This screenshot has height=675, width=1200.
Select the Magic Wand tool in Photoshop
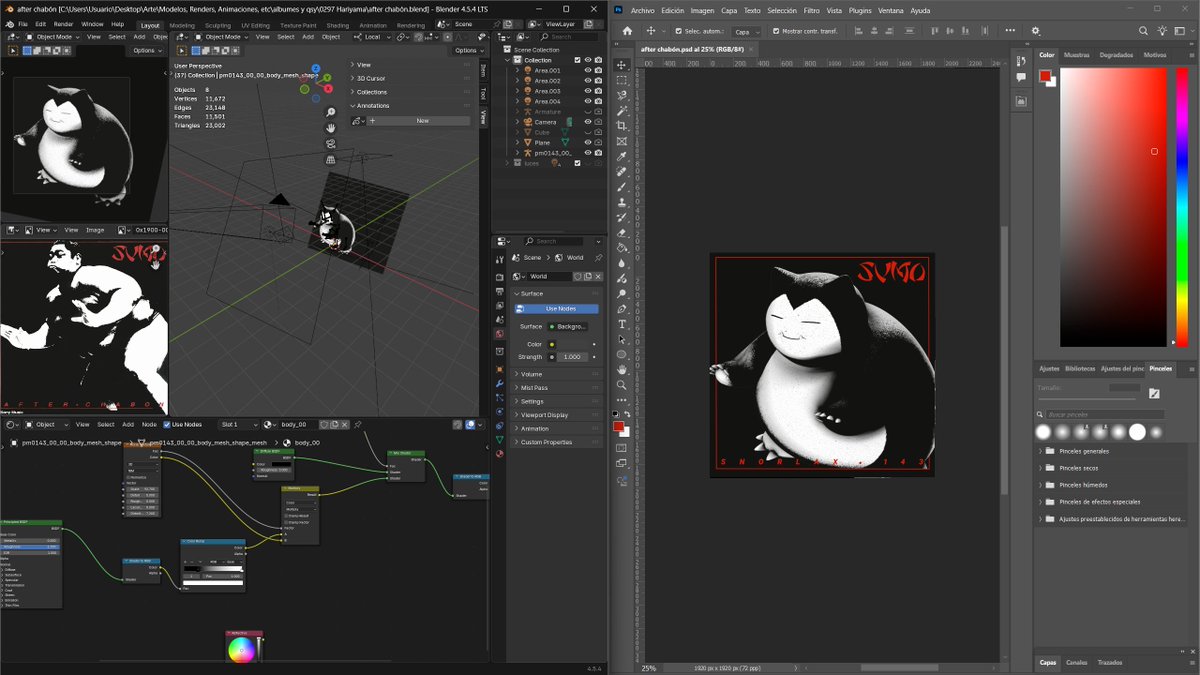click(x=622, y=111)
